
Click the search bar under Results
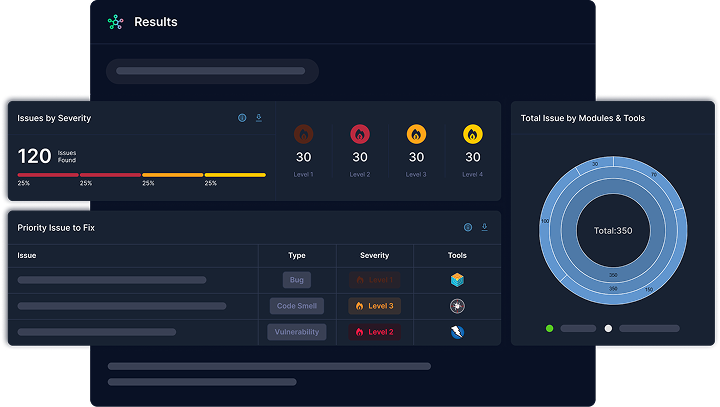[212, 71]
